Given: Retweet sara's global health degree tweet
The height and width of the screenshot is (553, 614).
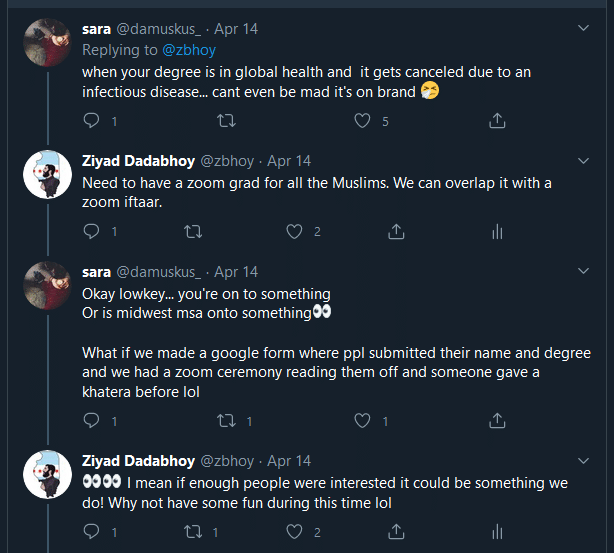Looking at the screenshot, I should (x=226, y=121).
